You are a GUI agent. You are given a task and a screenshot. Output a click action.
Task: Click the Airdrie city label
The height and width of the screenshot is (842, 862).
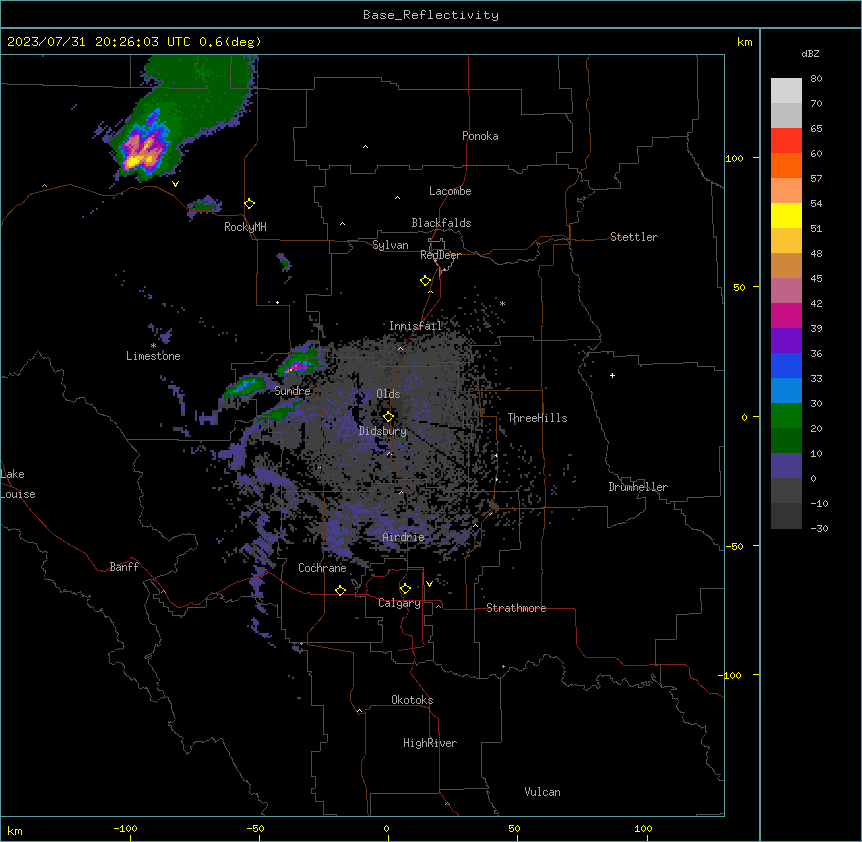(x=403, y=537)
